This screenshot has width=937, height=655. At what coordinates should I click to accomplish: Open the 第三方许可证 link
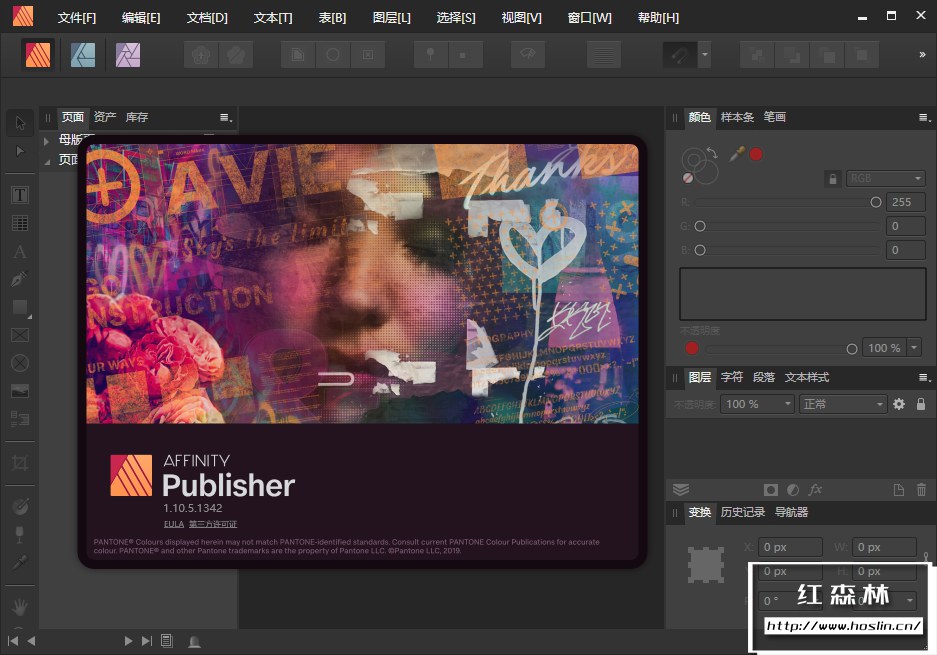[x=213, y=524]
